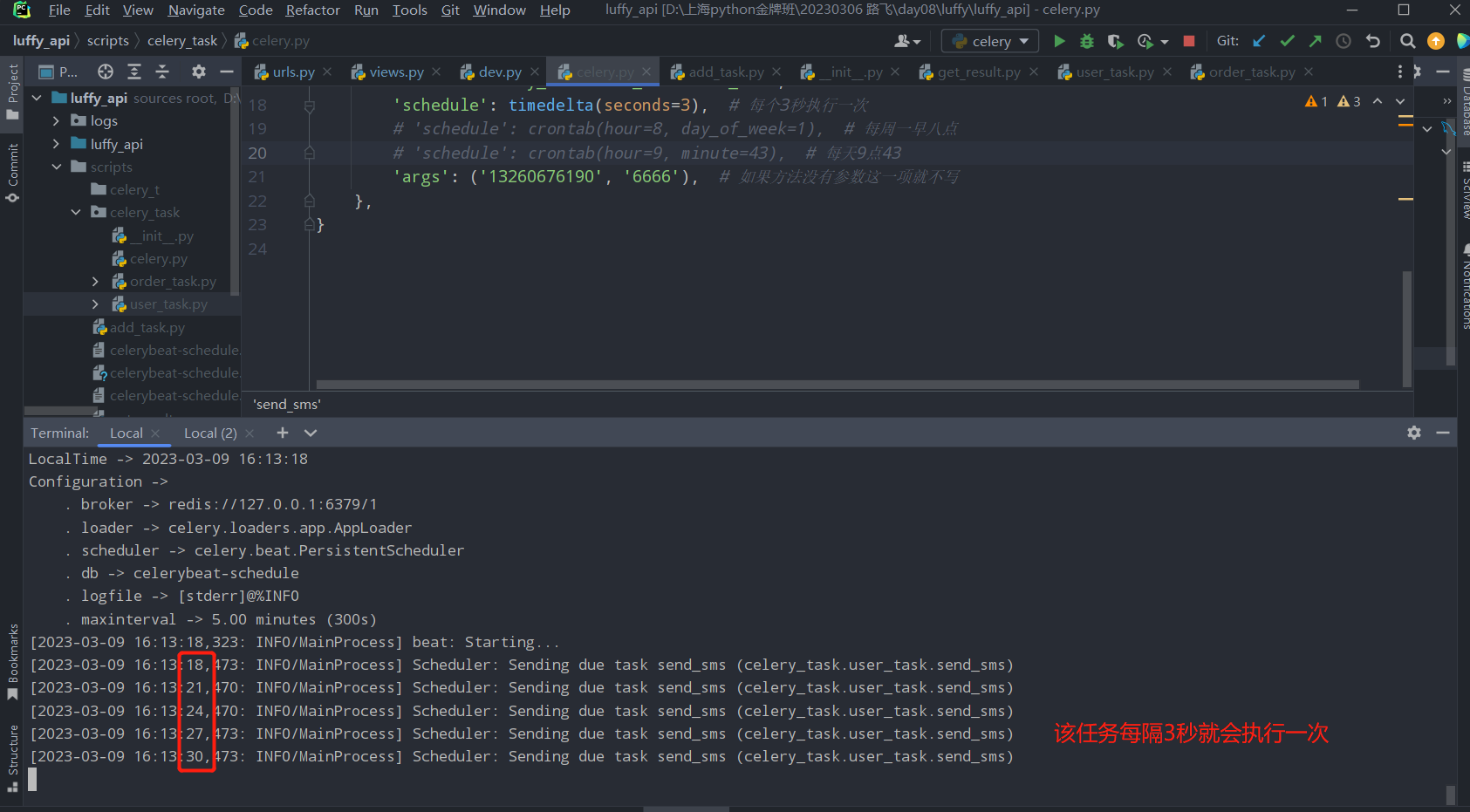Open the Code menu

click(256, 10)
